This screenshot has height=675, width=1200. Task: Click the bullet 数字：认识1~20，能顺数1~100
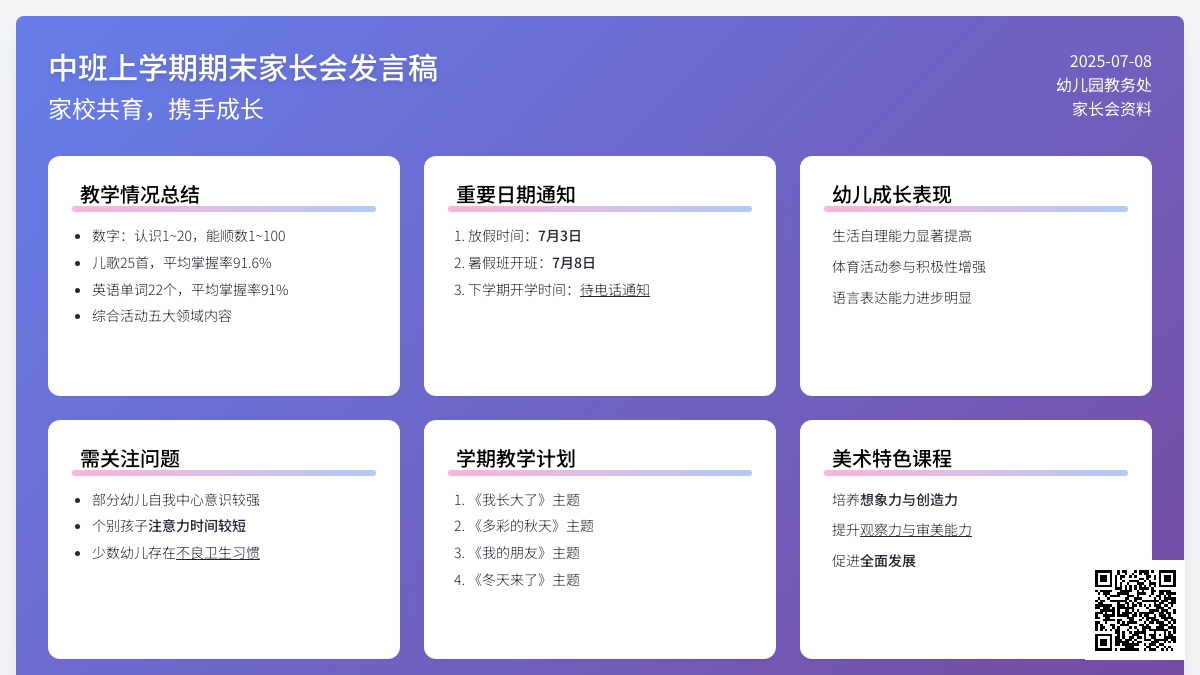click(189, 236)
